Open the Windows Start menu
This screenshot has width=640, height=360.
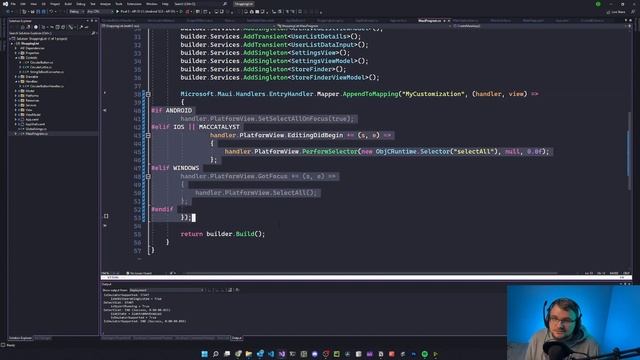coord(204,354)
